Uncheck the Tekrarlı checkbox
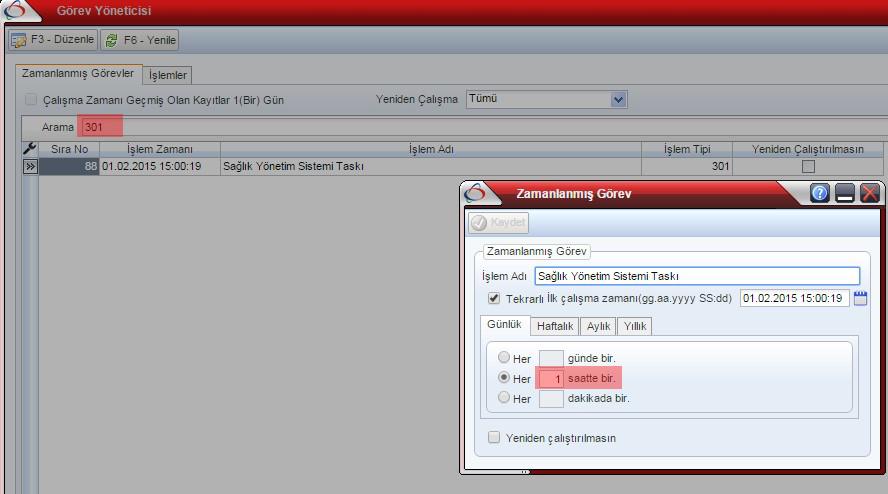 494,298
